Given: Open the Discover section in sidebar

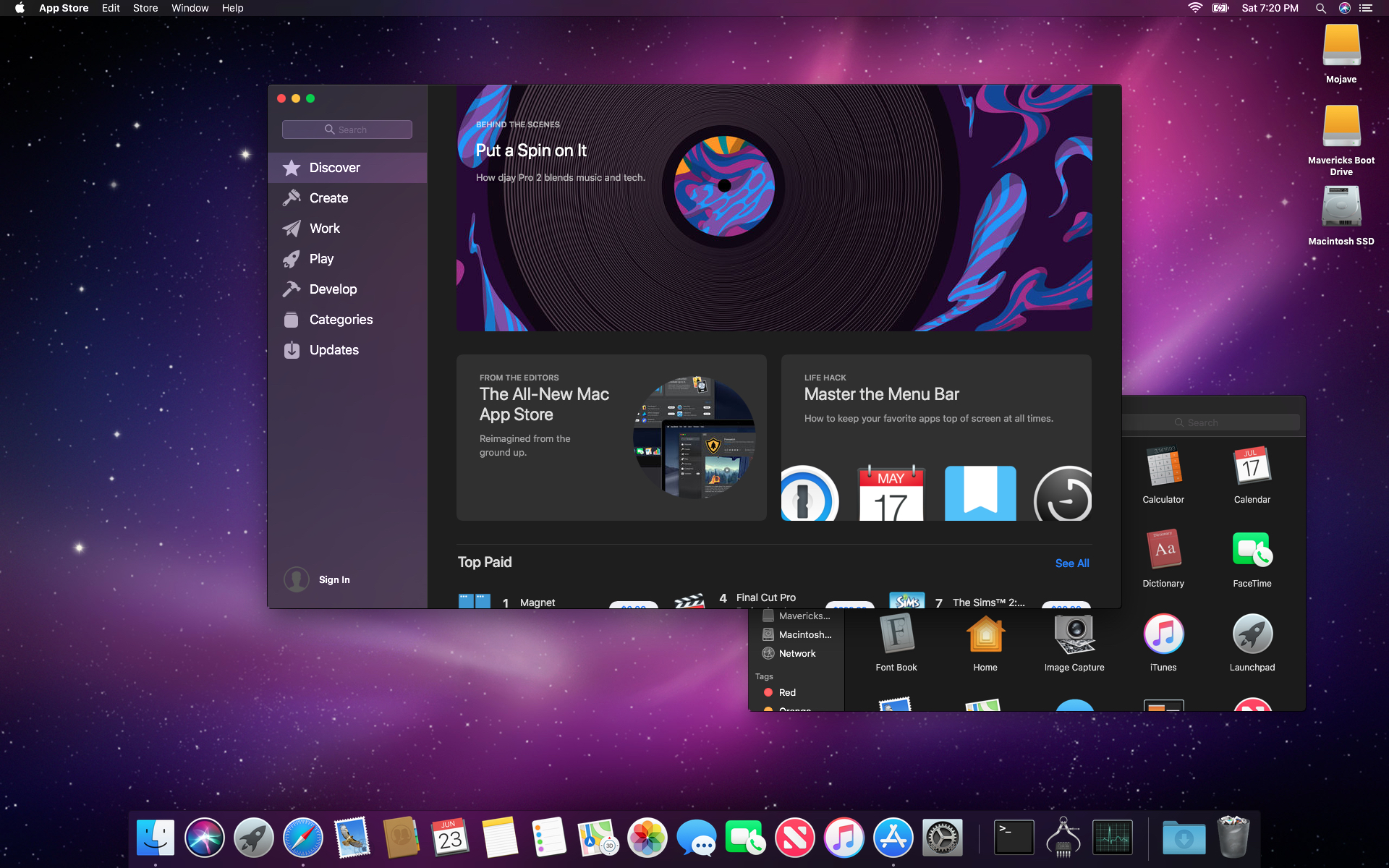Looking at the screenshot, I should [334, 168].
